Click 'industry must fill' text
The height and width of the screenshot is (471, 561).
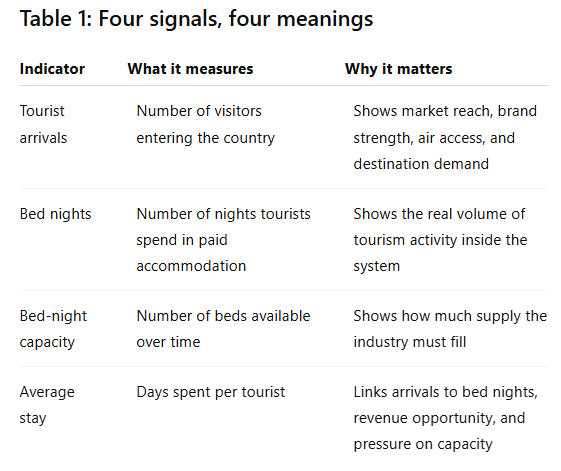(410, 342)
